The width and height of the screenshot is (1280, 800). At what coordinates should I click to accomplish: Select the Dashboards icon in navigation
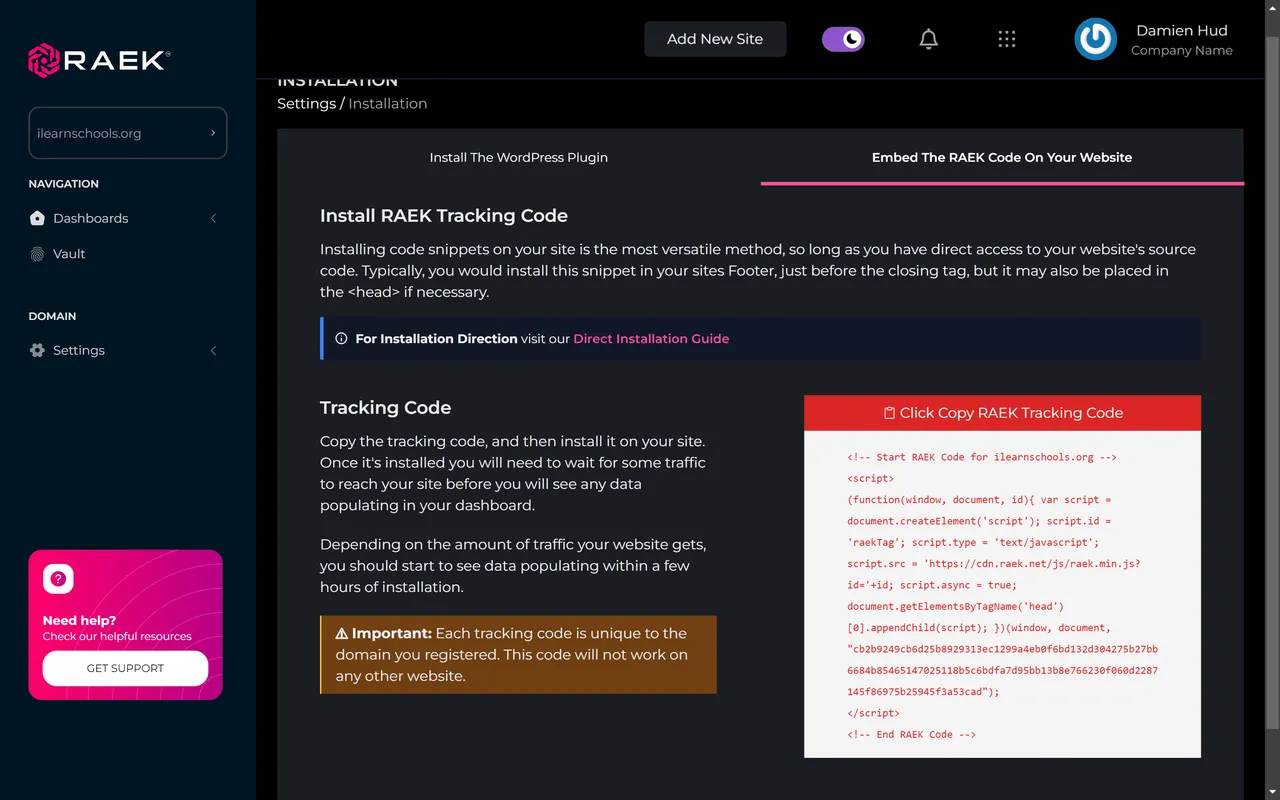coord(36,218)
